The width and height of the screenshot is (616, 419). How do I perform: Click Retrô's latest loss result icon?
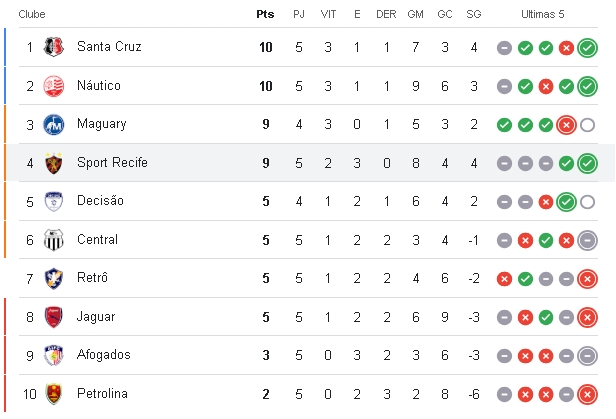pos(587,279)
